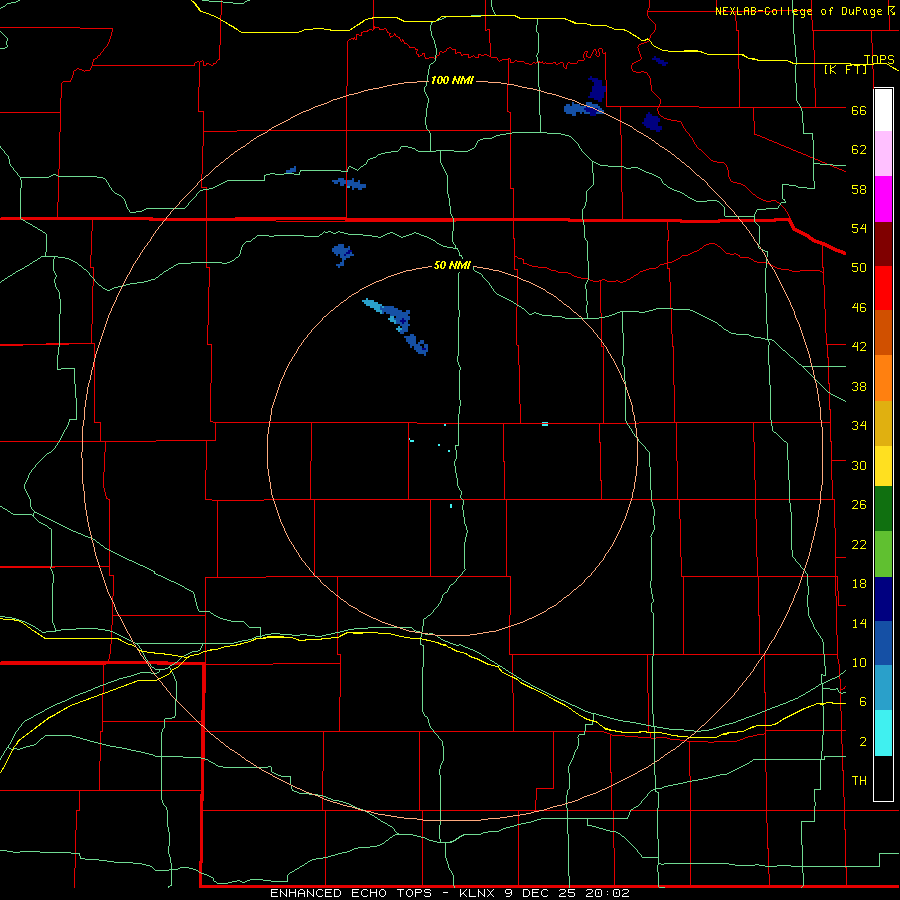Image resolution: width=900 pixels, height=900 pixels.
Task: Click the legend value 38
Action: pos(859,386)
